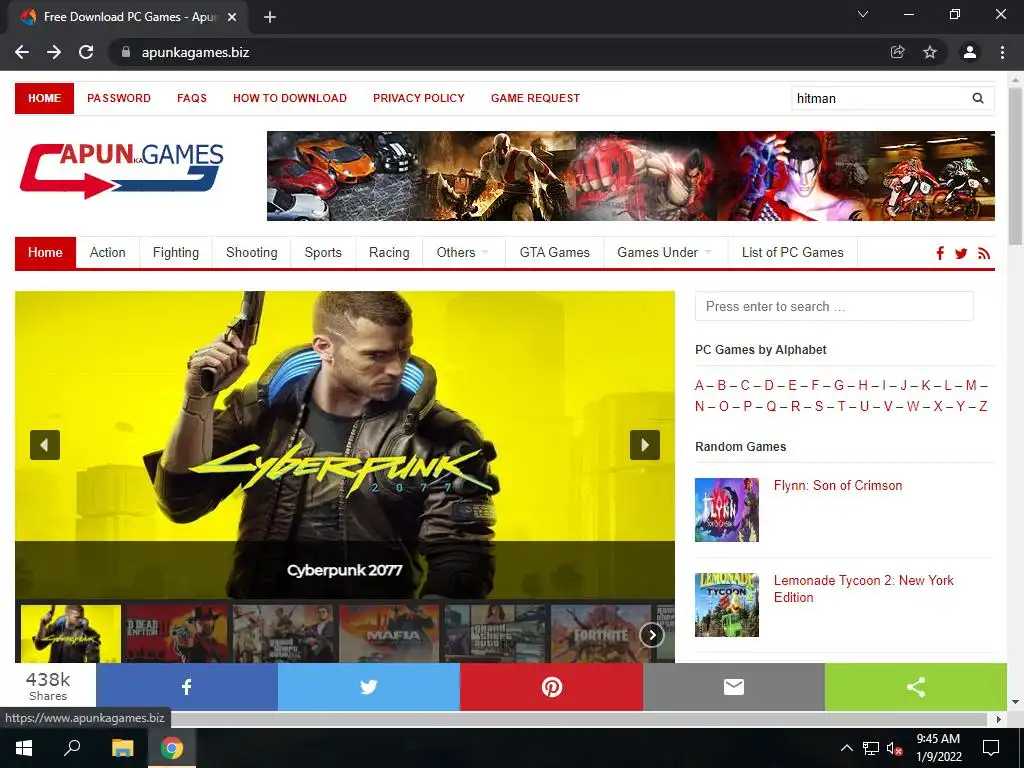Click the muted volume tray icon

pyautogui.click(x=894, y=748)
